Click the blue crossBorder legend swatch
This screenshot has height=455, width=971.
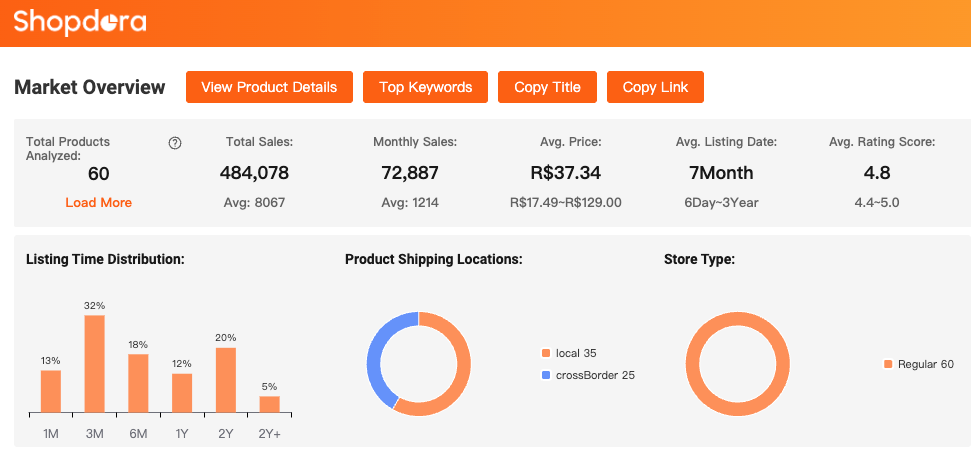[x=545, y=375]
